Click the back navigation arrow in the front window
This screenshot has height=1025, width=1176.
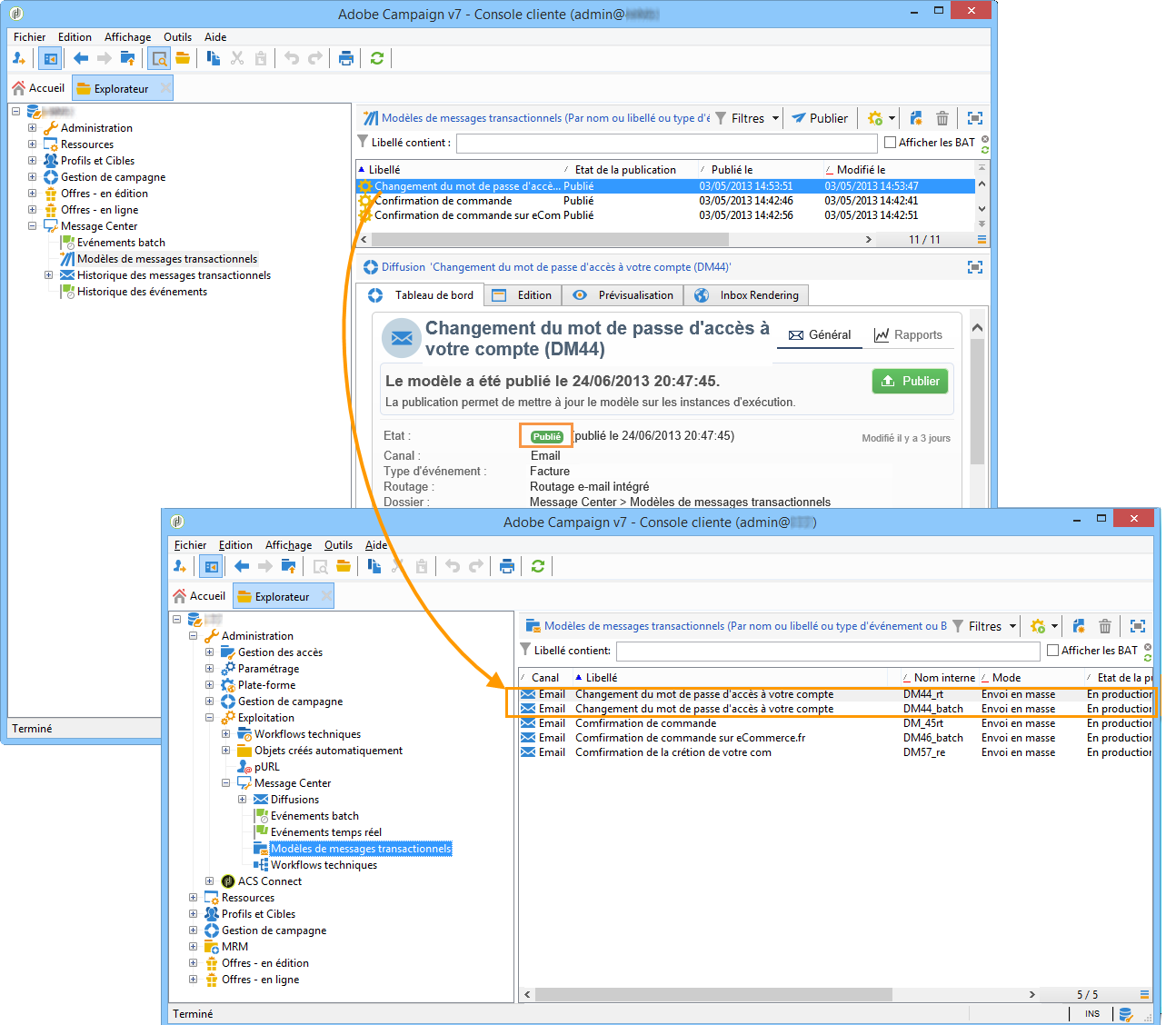click(242, 566)
